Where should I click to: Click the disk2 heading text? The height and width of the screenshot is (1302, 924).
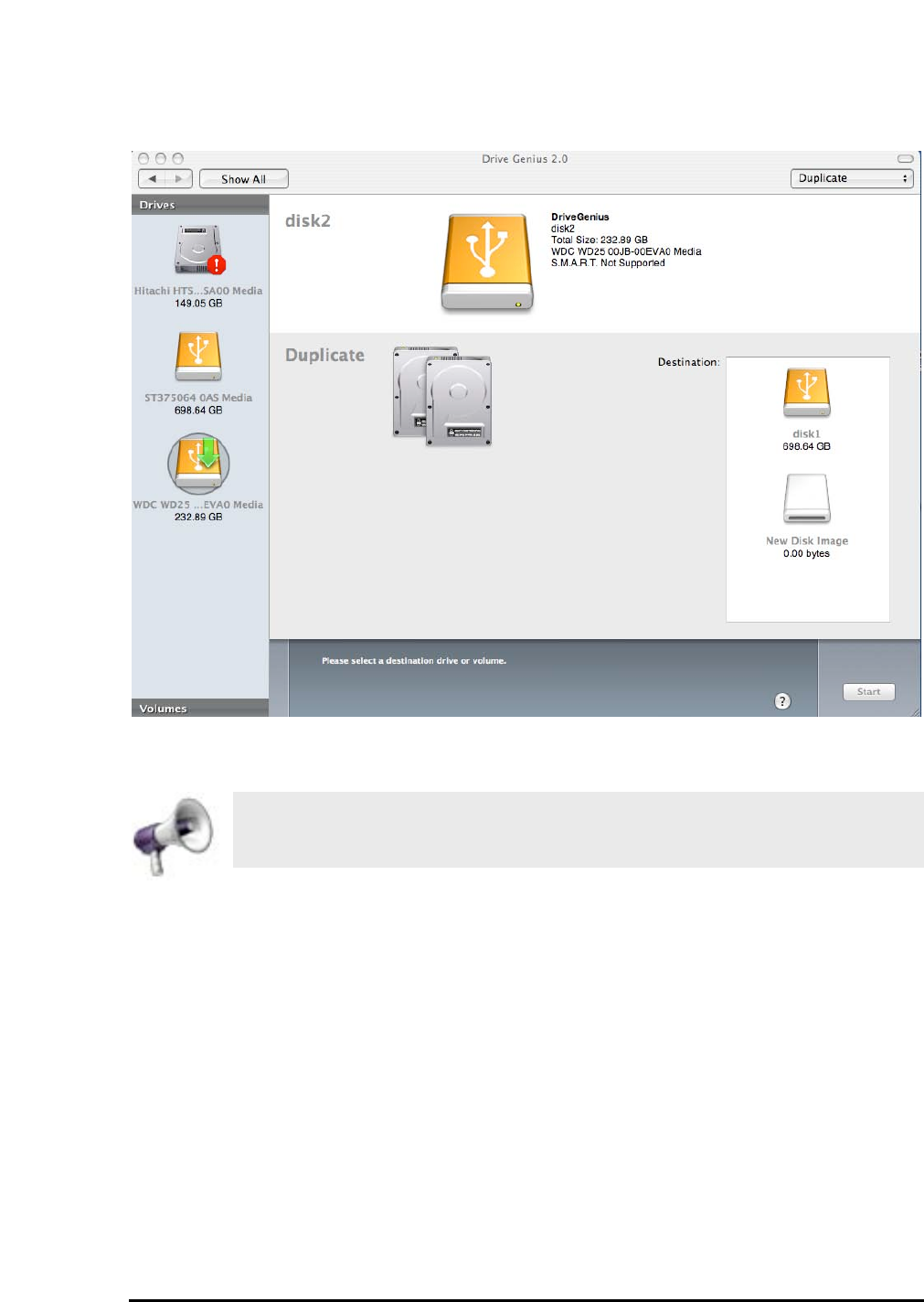308,221
